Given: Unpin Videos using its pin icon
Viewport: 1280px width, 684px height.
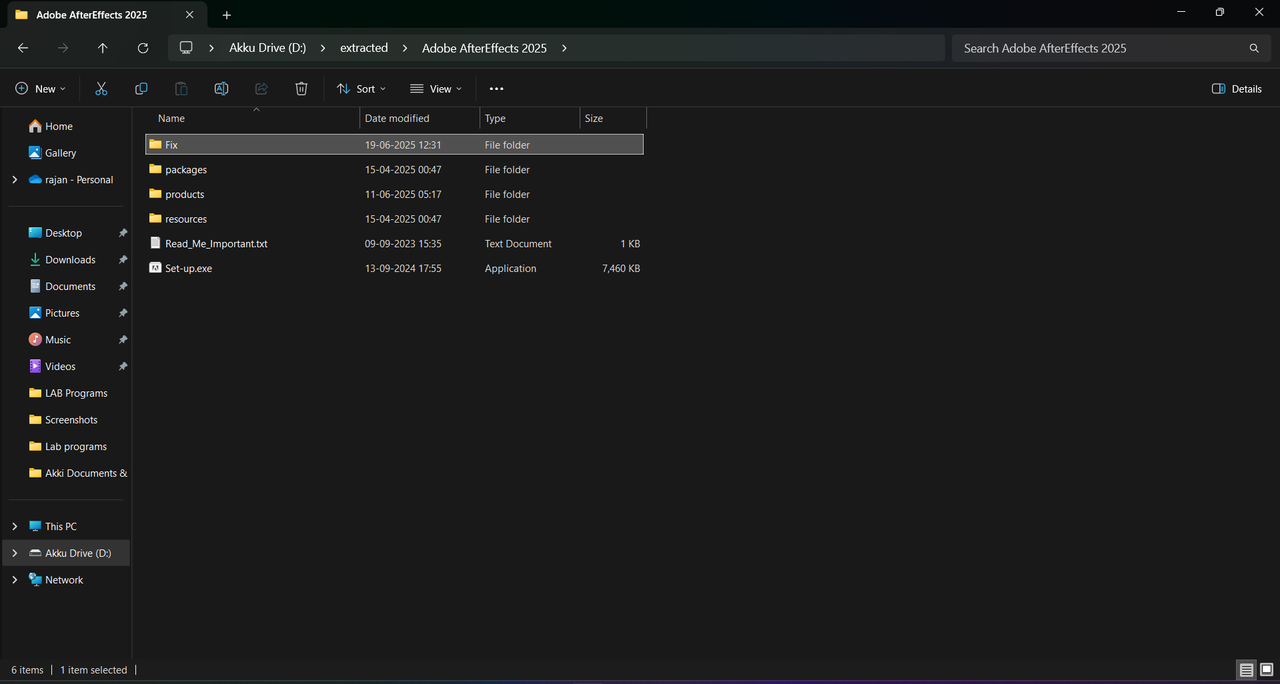Looking at the screenshot, I should (123, 366).
